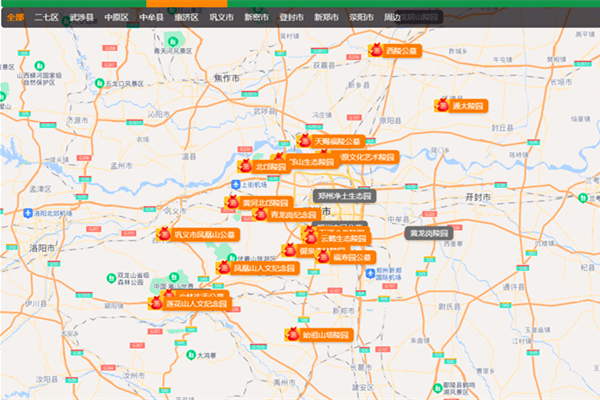Open the 武陟县 district tab

(82, 17)
